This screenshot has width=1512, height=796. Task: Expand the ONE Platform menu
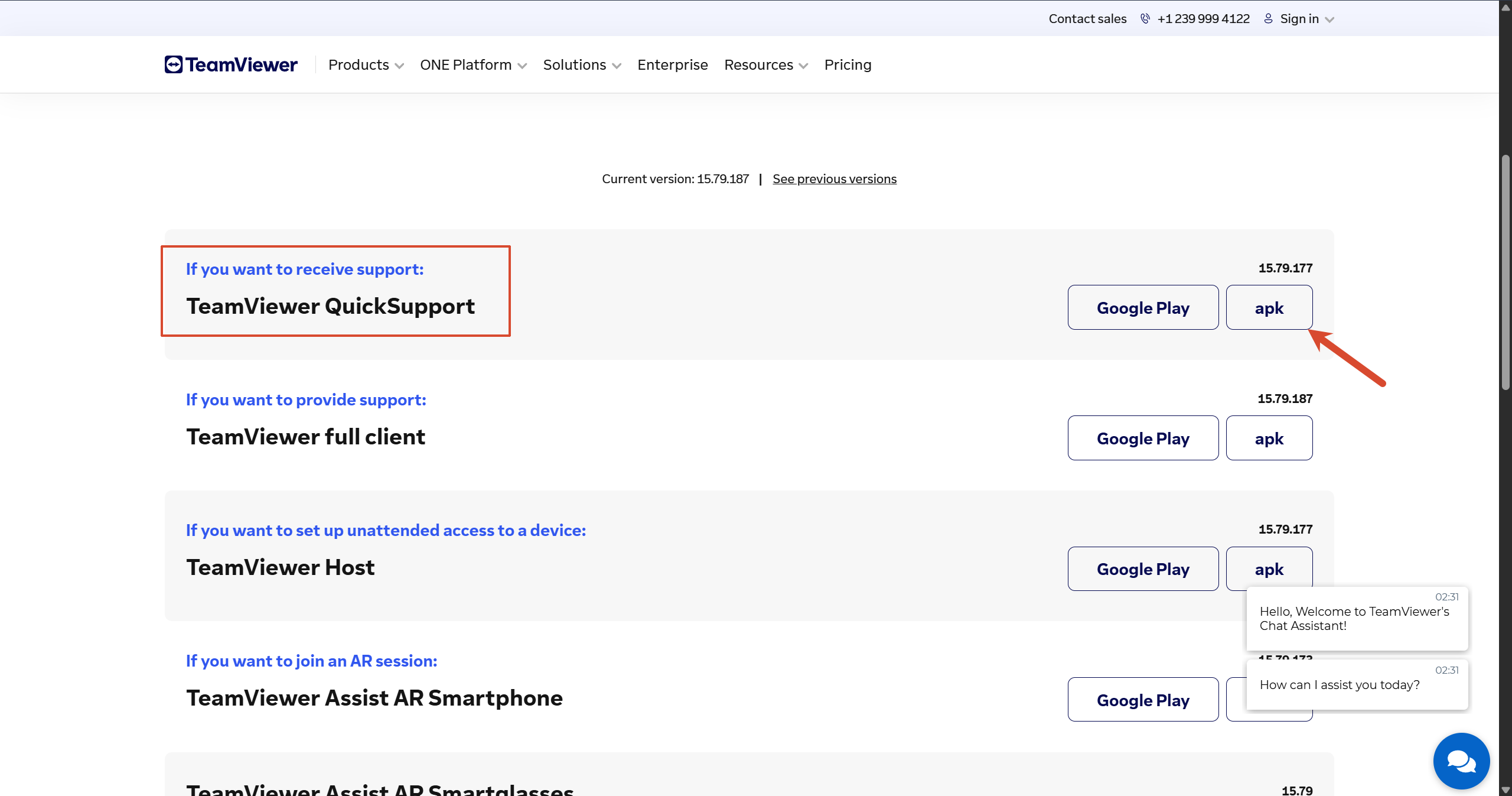point(473,64)
